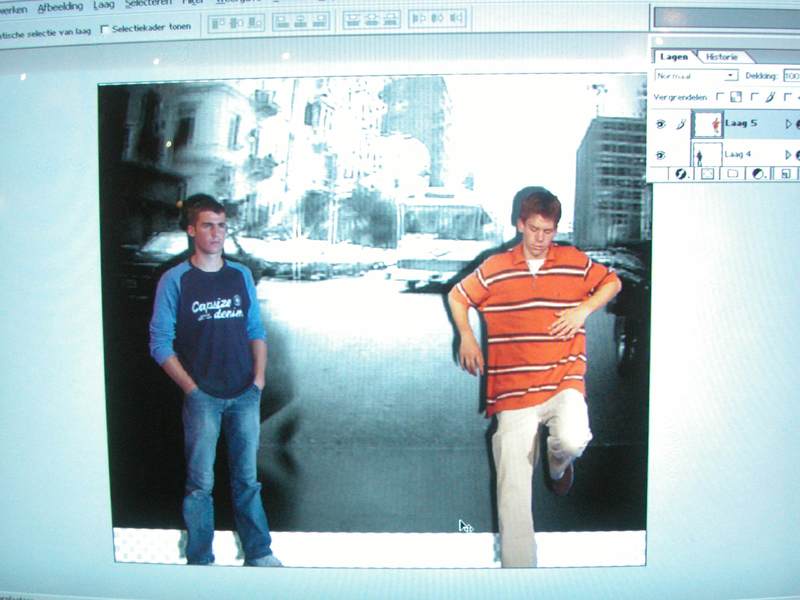Click the add layer style icon
The image size is (800, 600).
click(x=681, y=173)
